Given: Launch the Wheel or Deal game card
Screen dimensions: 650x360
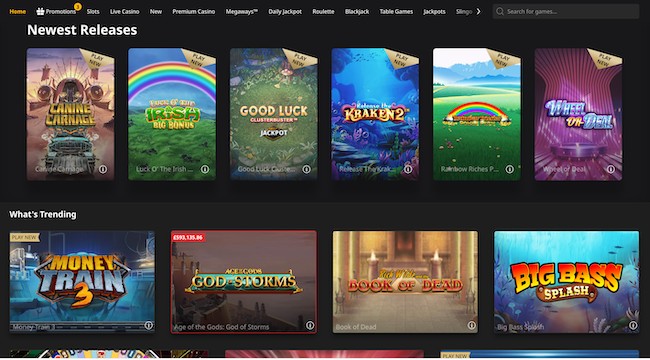Looking at the screenshot, I should (x=578, y=114).
